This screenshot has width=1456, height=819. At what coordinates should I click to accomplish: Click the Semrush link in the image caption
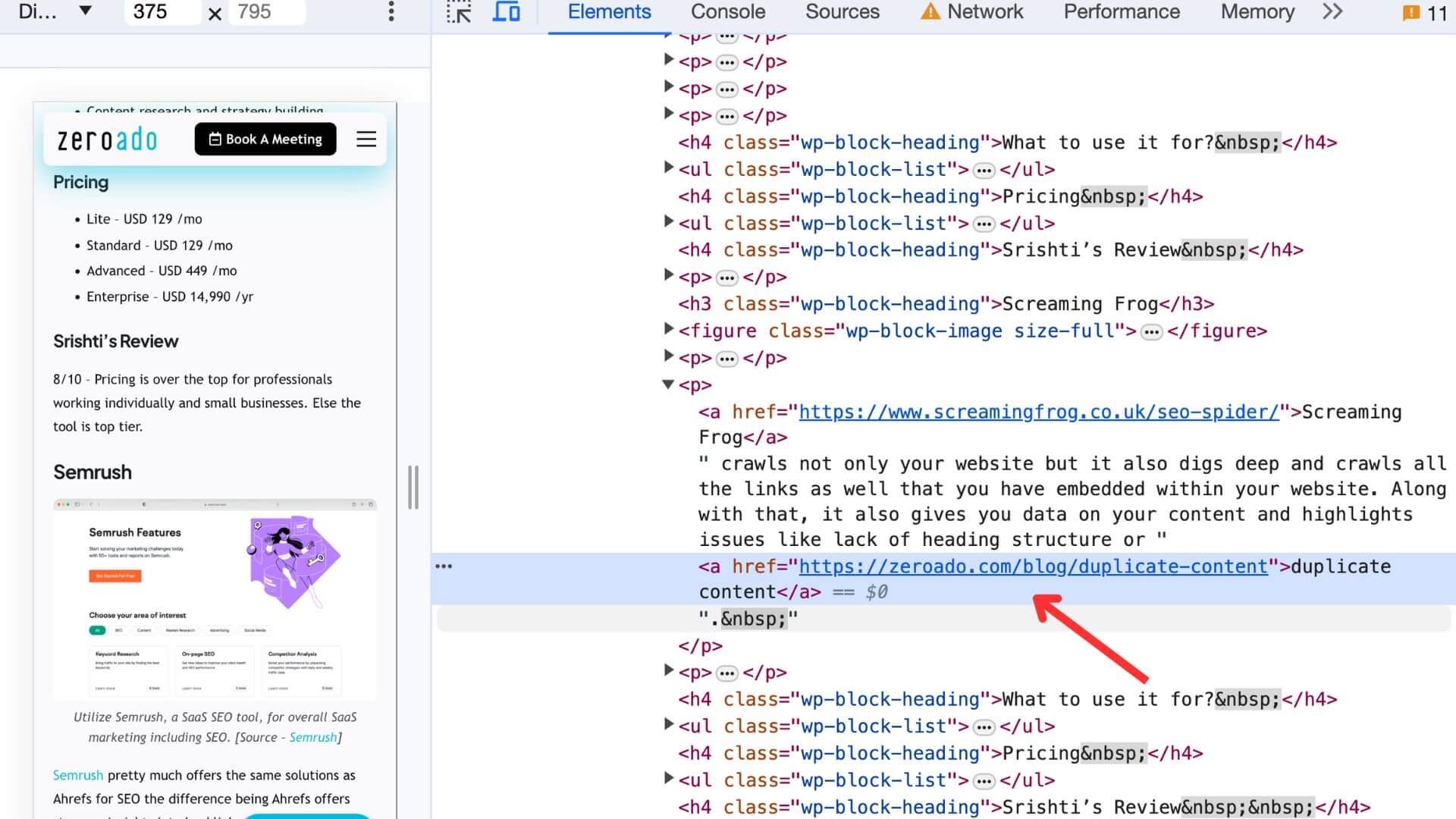[x=313, y=737]
